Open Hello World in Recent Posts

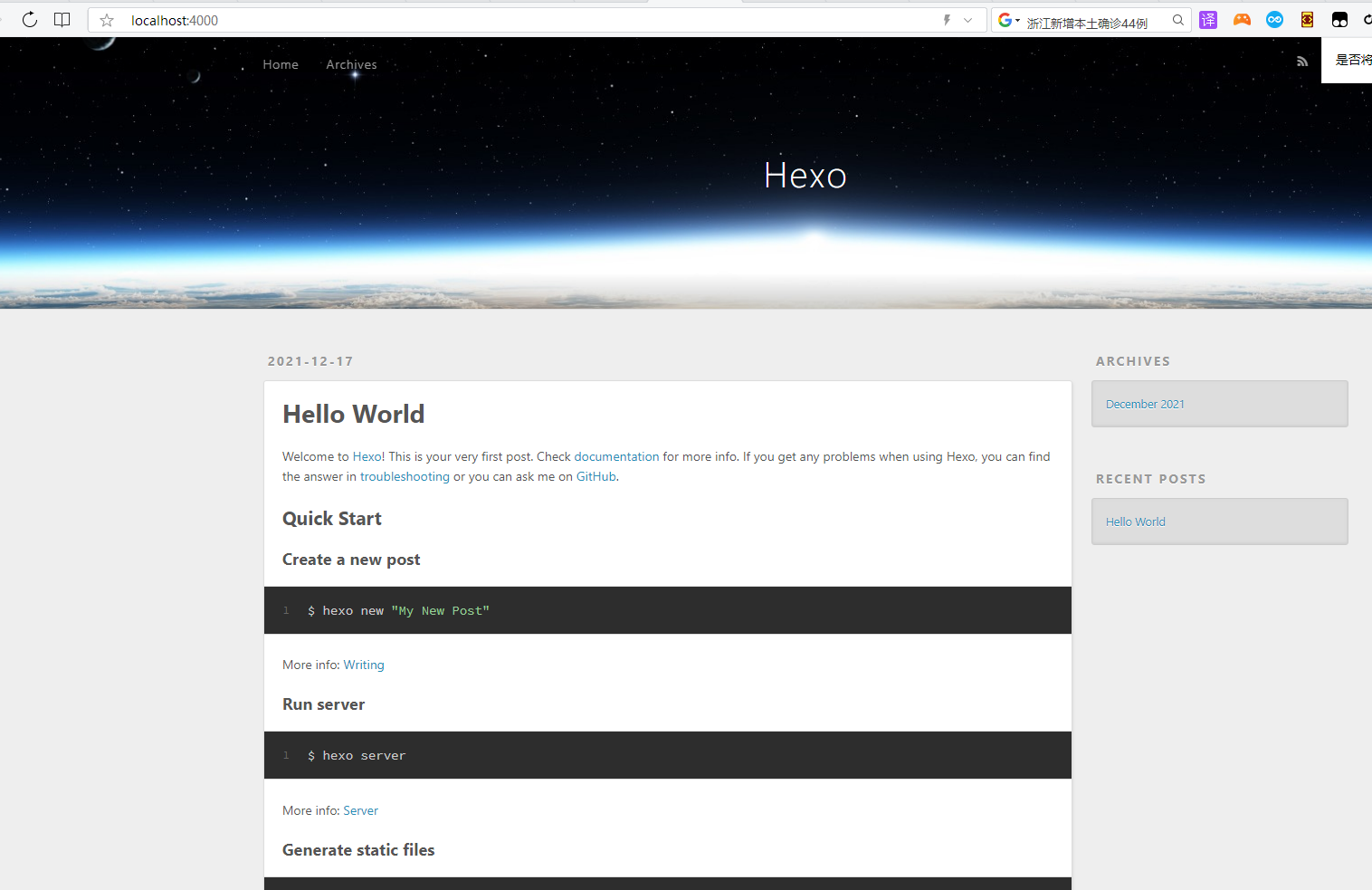pyautogui.click(x=1136, y=522)
